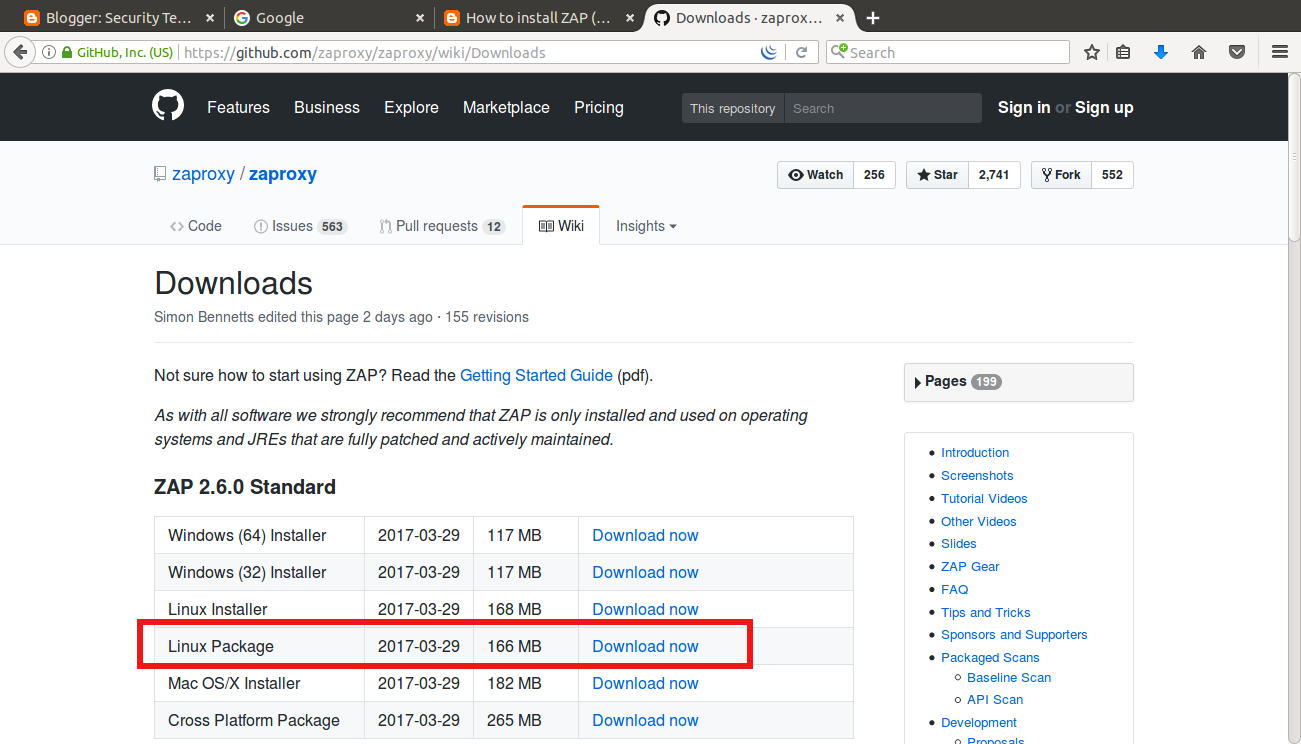Open the Pocket icon in toolbar
This screenshot has width=1301, height=744.
point(1237,52)
